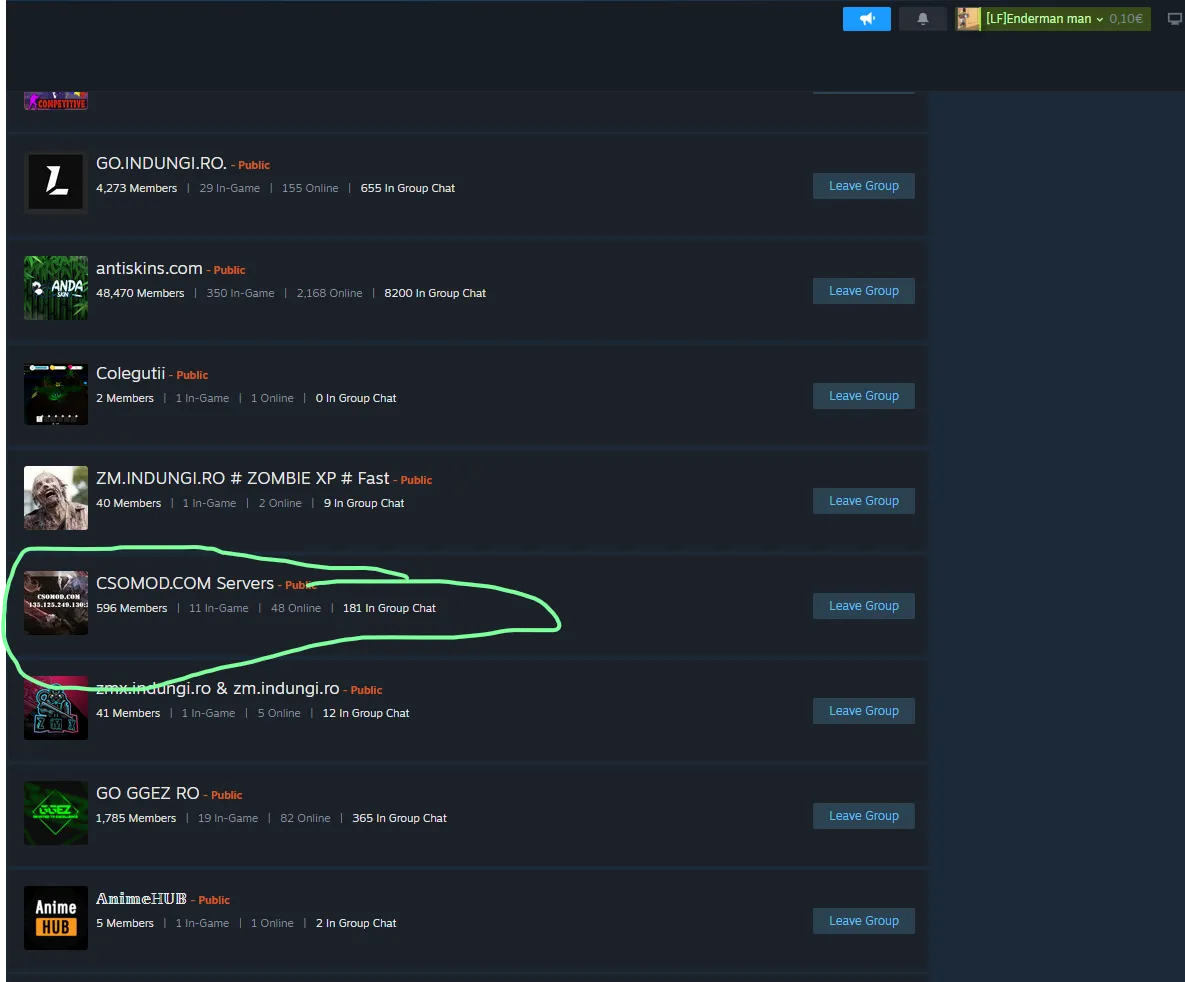Leave the CSOMOD.COM Servers group
1185x982 pixels.
[x=863, y=606]
